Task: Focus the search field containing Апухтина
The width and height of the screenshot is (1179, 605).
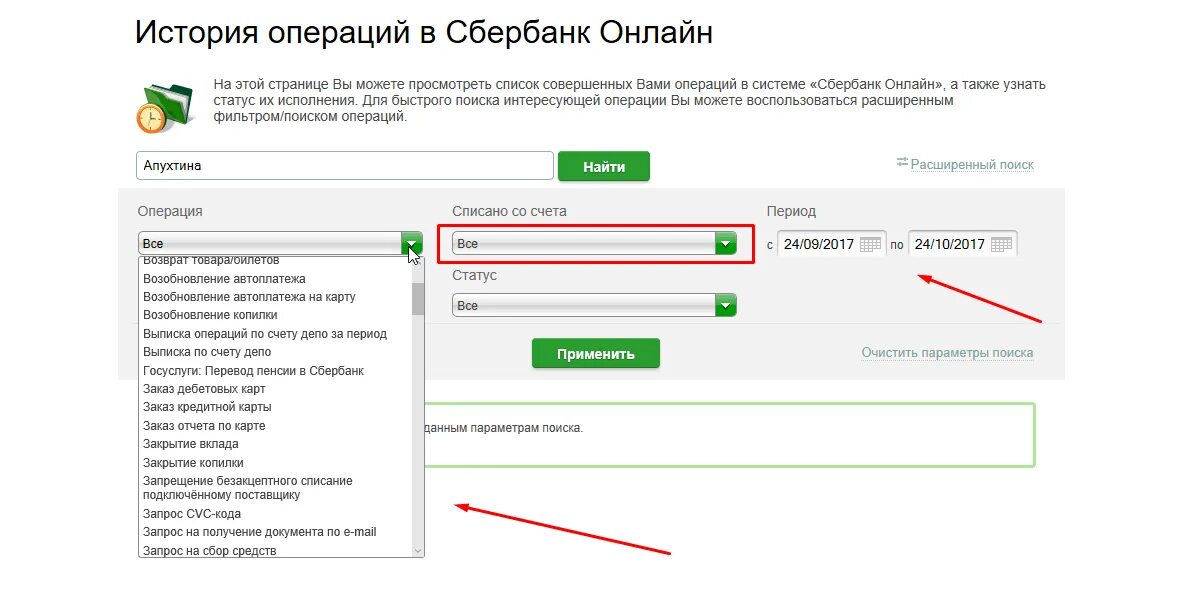Action: tap(345, 166)
